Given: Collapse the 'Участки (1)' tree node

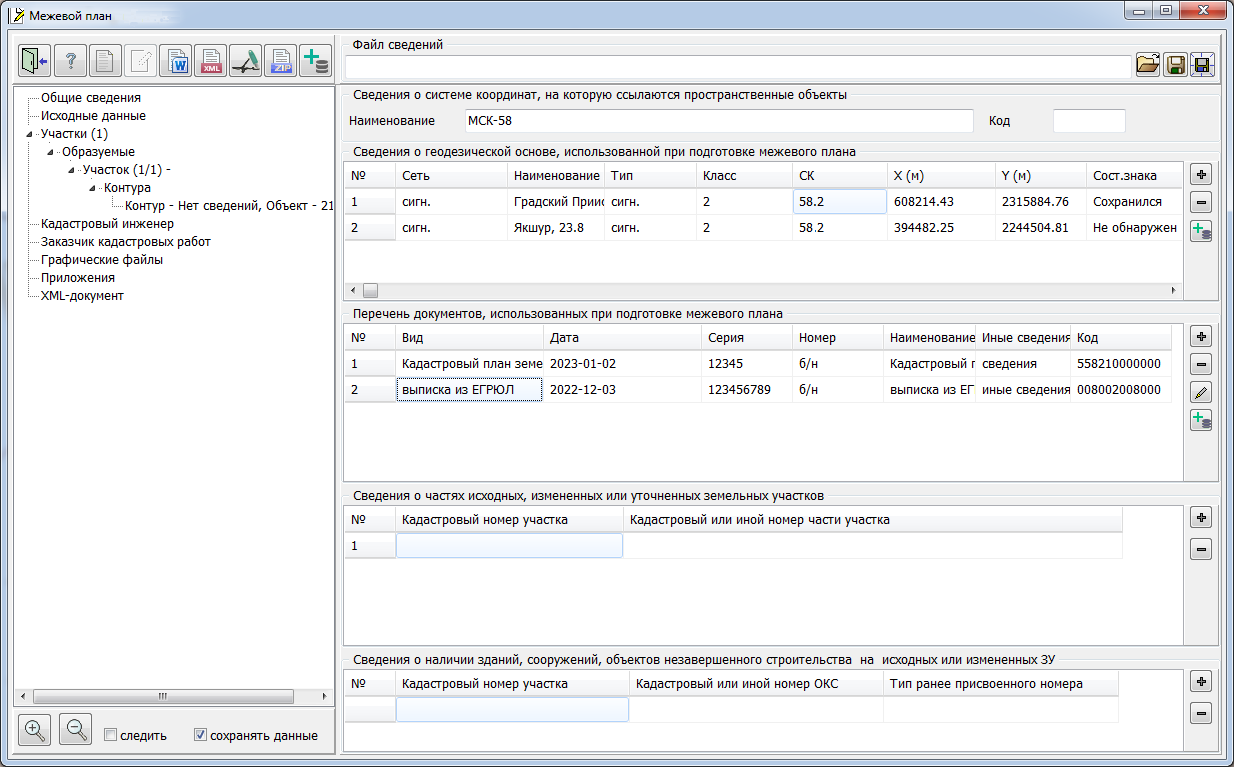Looking at the screenshot, I should click(30, 134).
